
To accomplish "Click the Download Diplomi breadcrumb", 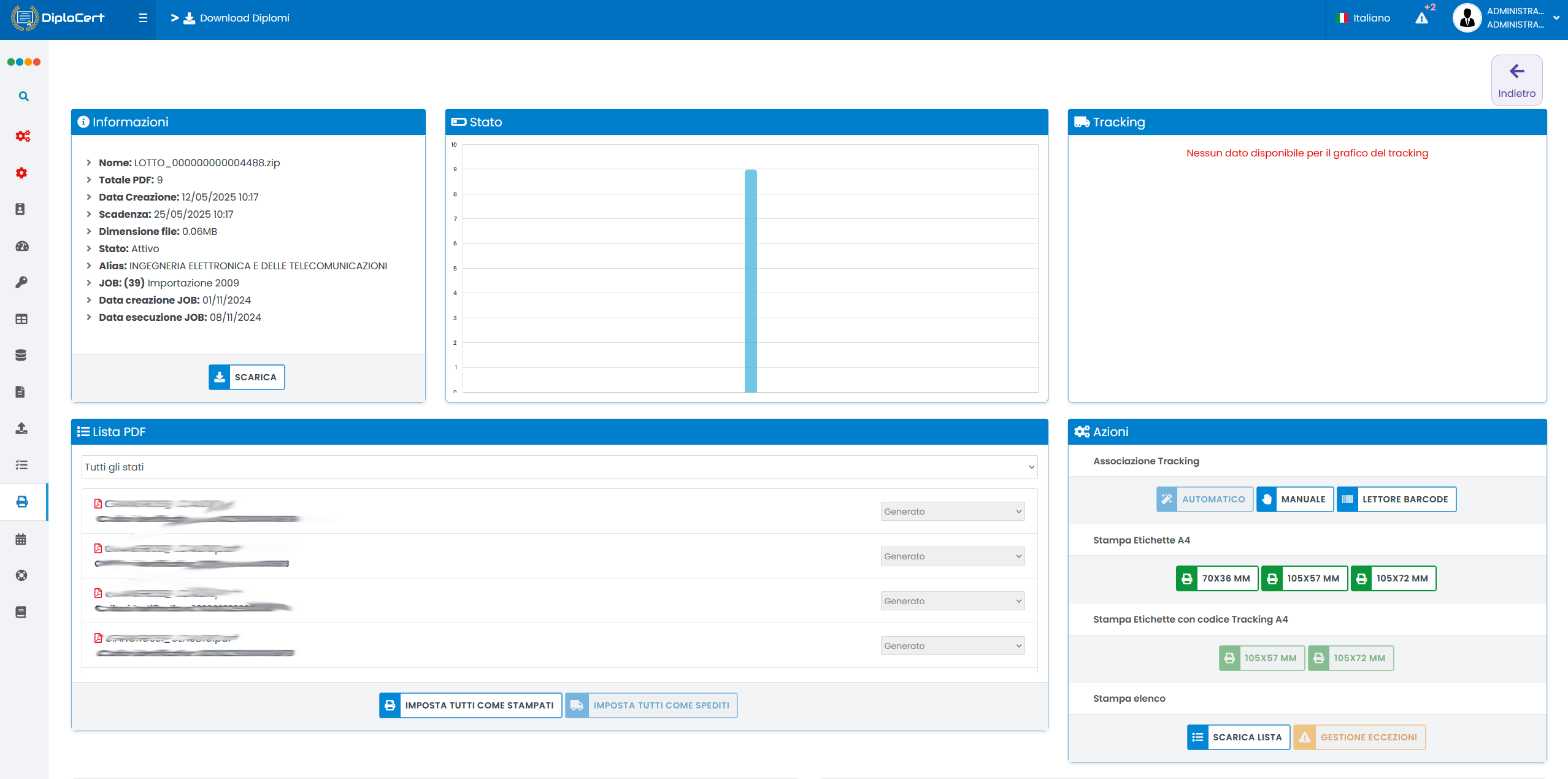I will pyautogui.click(x=237, y=18).
